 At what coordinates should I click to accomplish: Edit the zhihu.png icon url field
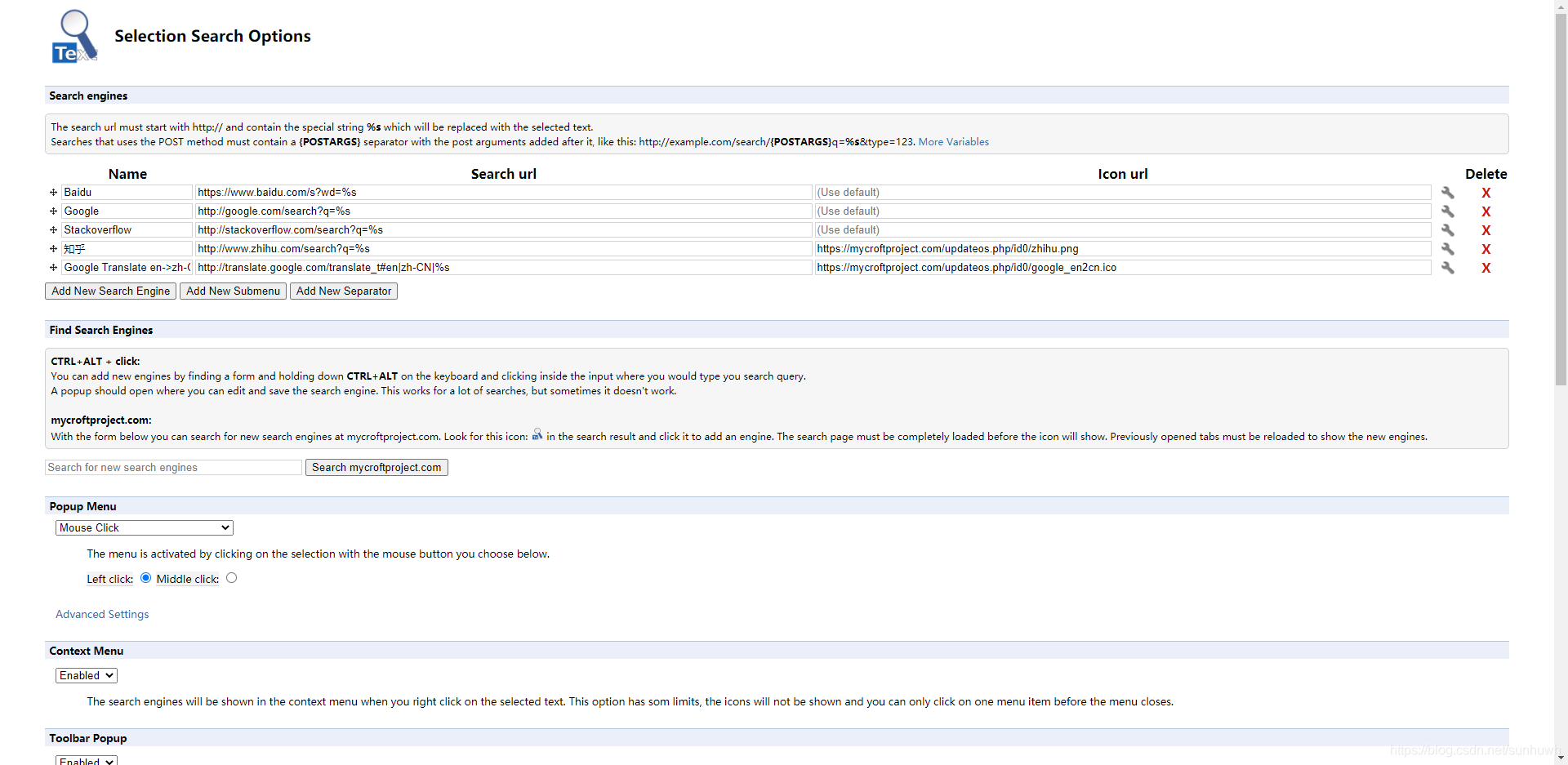(1123, 249)
